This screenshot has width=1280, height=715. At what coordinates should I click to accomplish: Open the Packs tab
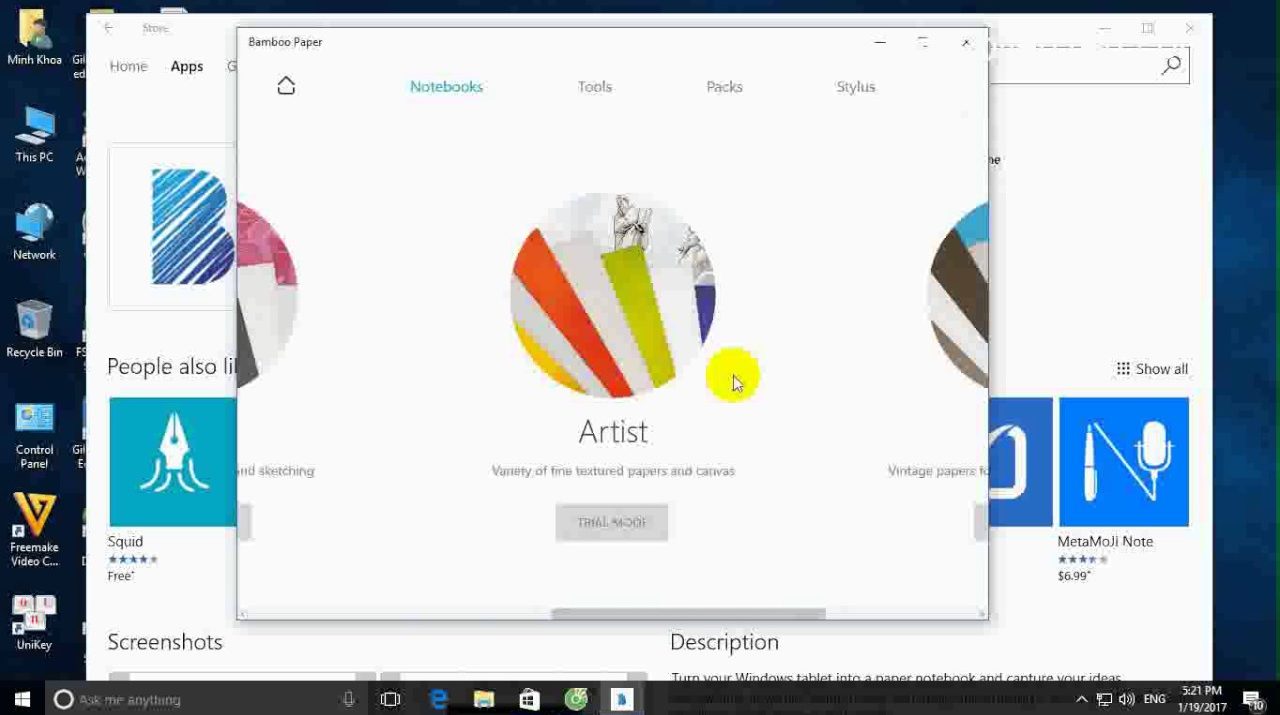point(724,87)
